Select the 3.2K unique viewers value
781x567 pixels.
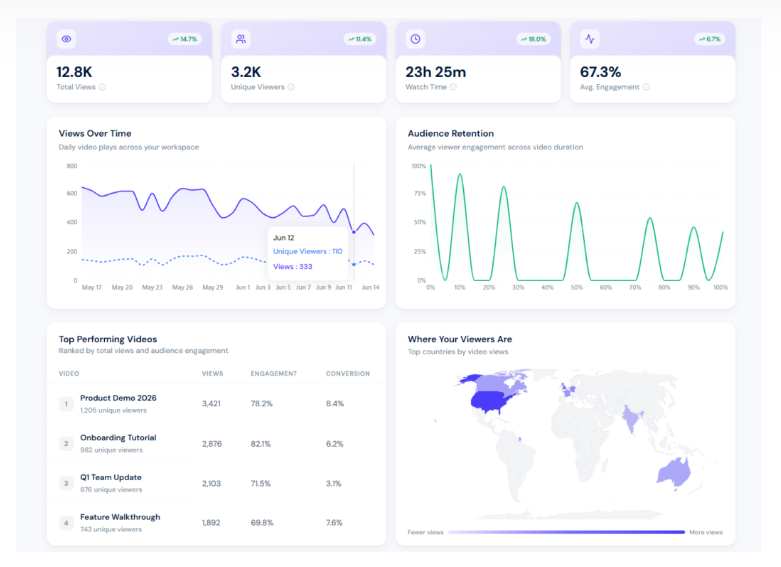pos(246,72)
